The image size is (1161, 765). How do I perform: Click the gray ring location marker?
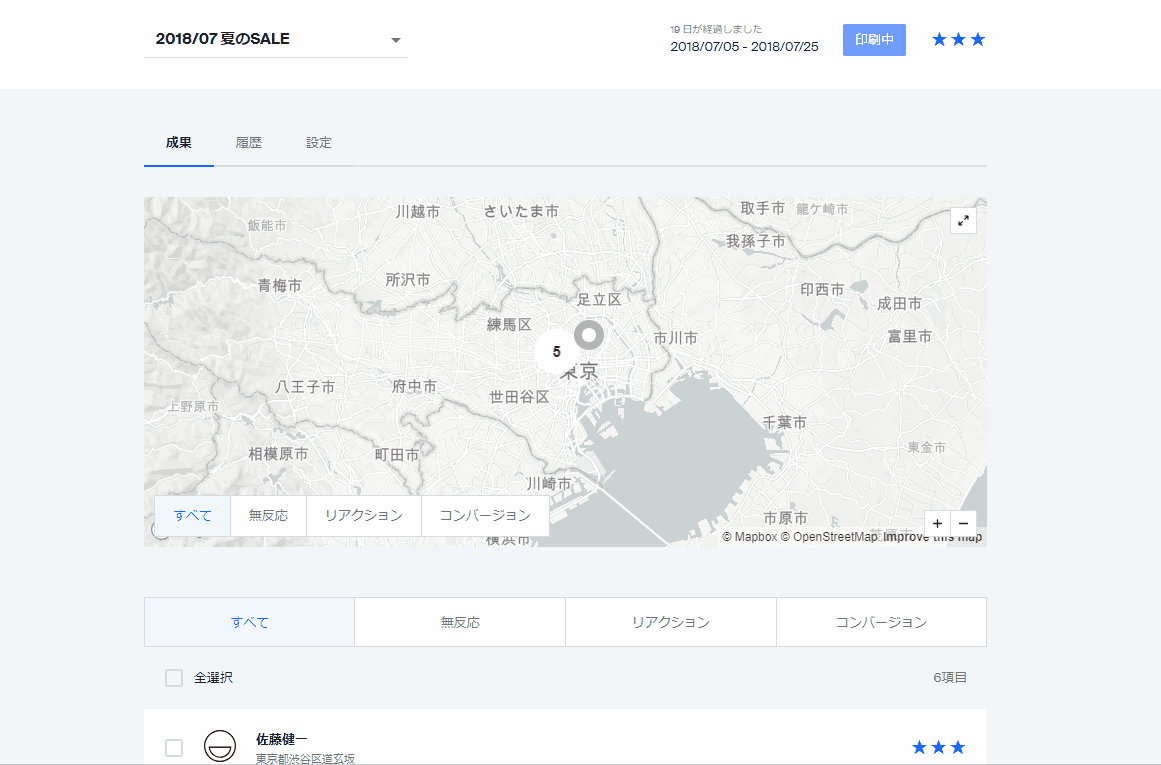(590, 335)
